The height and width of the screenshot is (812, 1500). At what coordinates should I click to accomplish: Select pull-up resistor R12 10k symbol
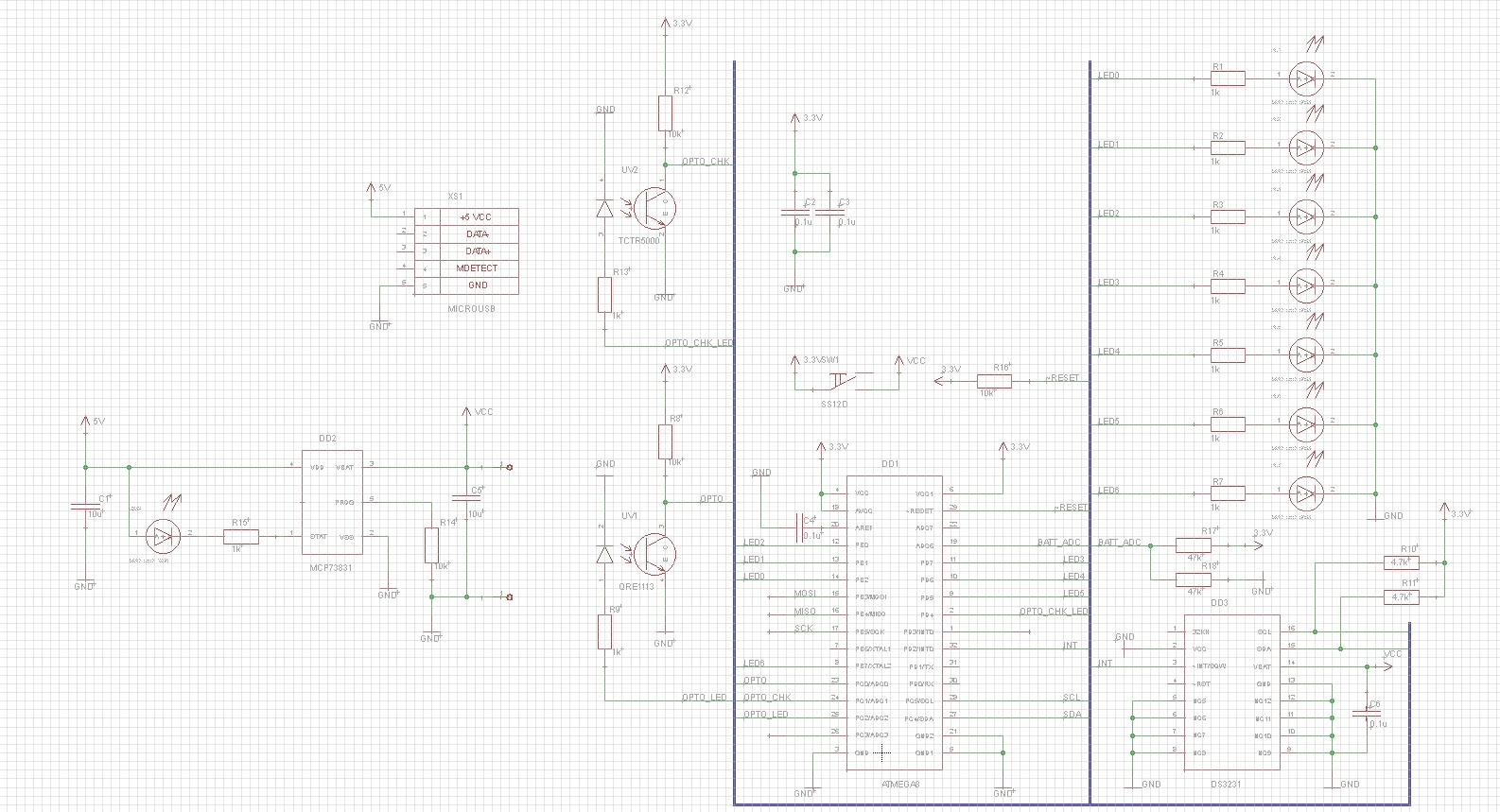(665, 112)
